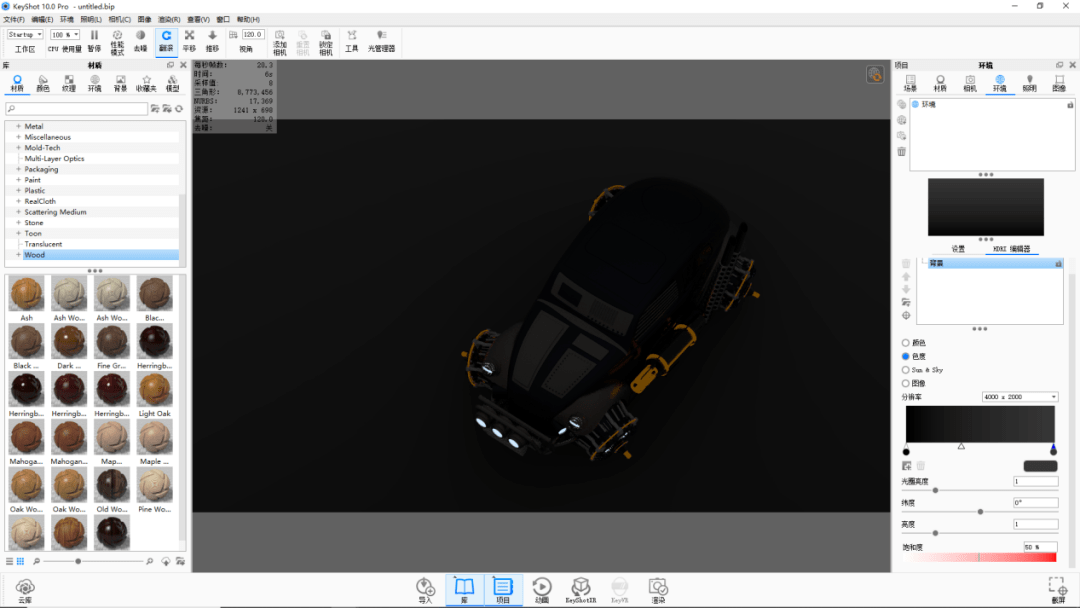
Task: Open the Startup workspace dropdown
Action: [25, 35]
